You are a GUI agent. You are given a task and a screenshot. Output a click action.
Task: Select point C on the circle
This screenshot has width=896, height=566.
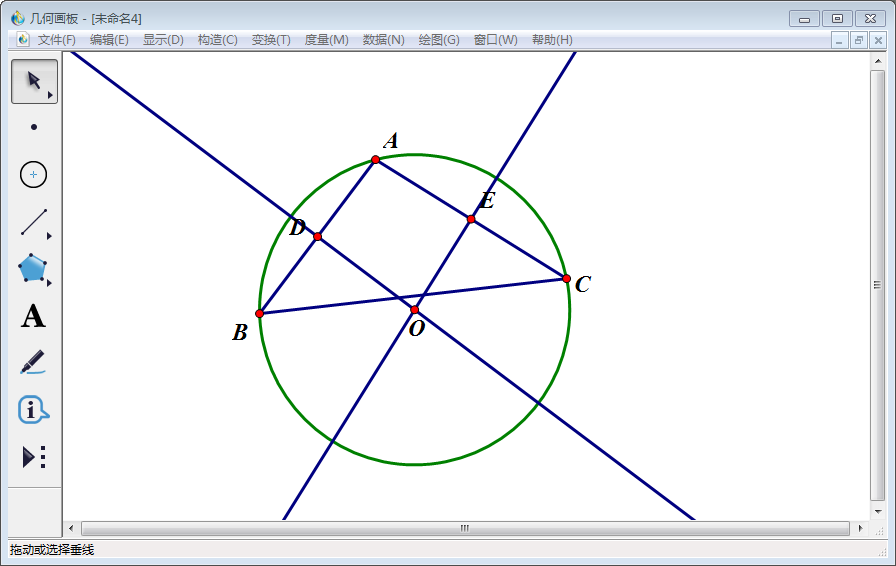pyautogui.click(x=566, y=278)
